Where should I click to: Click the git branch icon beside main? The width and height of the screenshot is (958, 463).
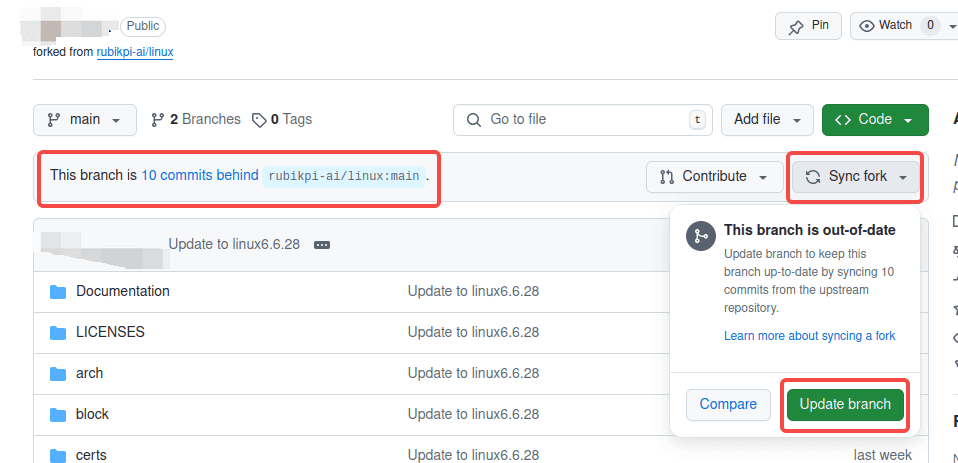coord(54,120)
